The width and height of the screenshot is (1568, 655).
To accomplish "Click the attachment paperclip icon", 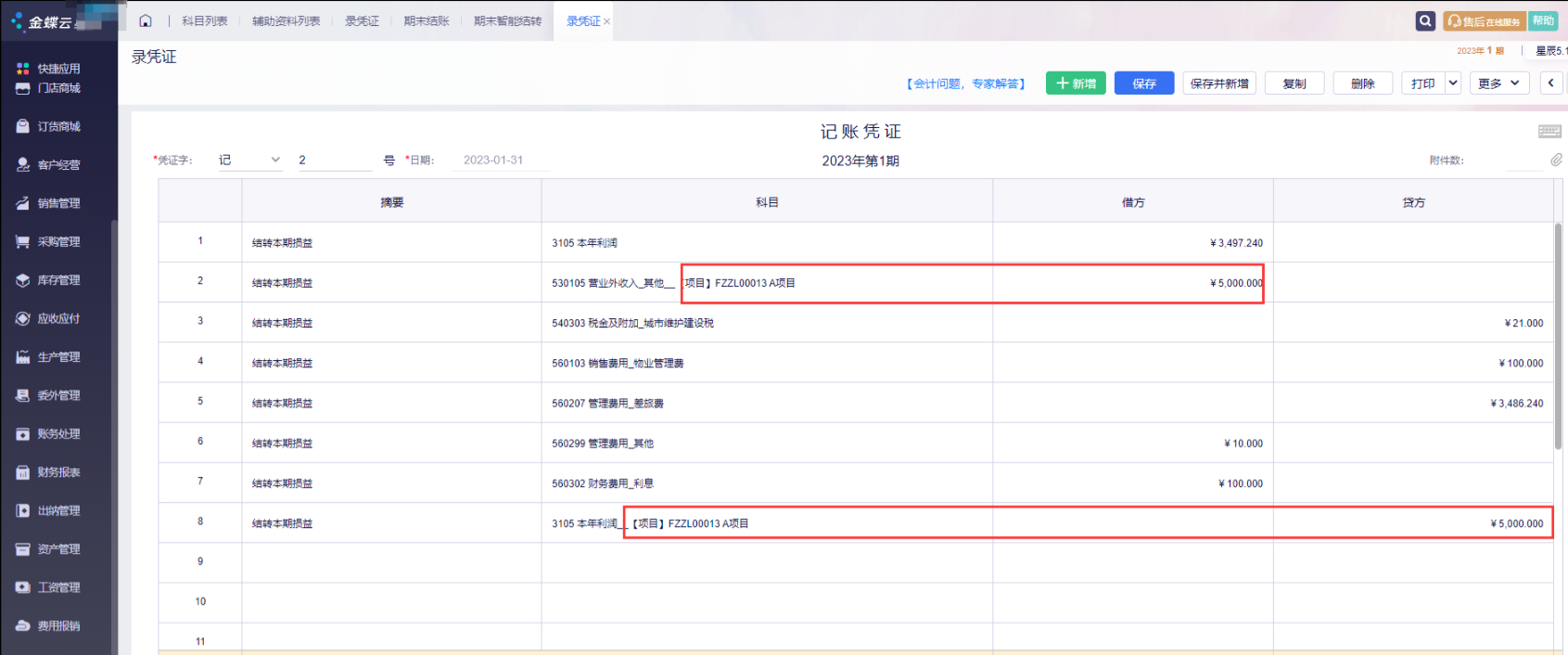I will coord(1556,160).
